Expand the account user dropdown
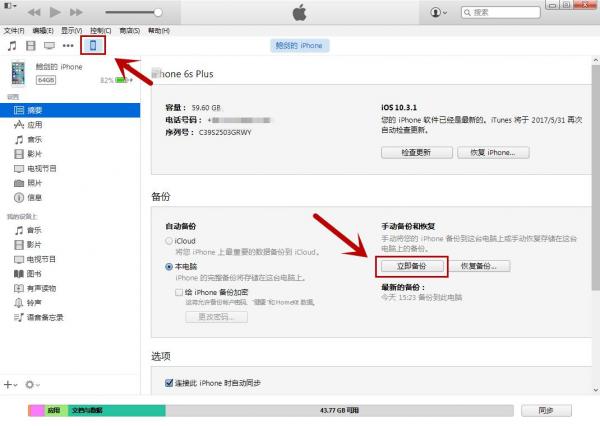 tap(439, 12)
